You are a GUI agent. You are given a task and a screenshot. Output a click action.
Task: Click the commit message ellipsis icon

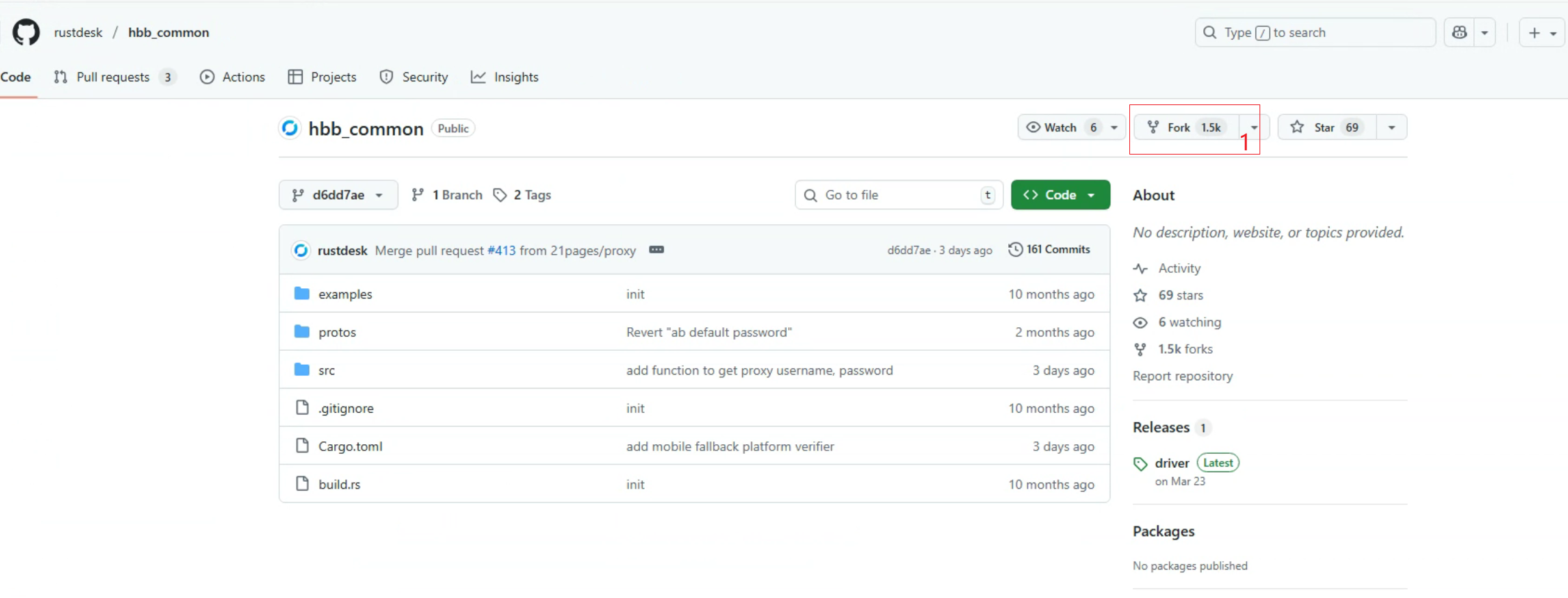[656, 250]
